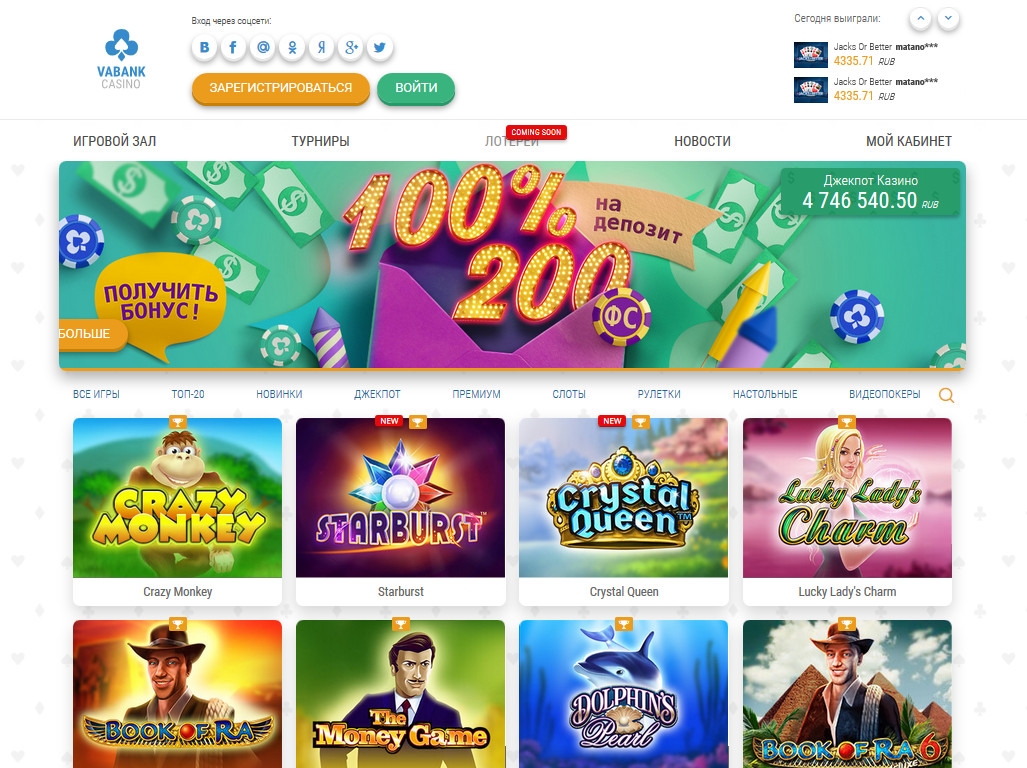1027x768 pixels.
Task: Show previous winners with up chevron
Action: [x=921, y=18]
